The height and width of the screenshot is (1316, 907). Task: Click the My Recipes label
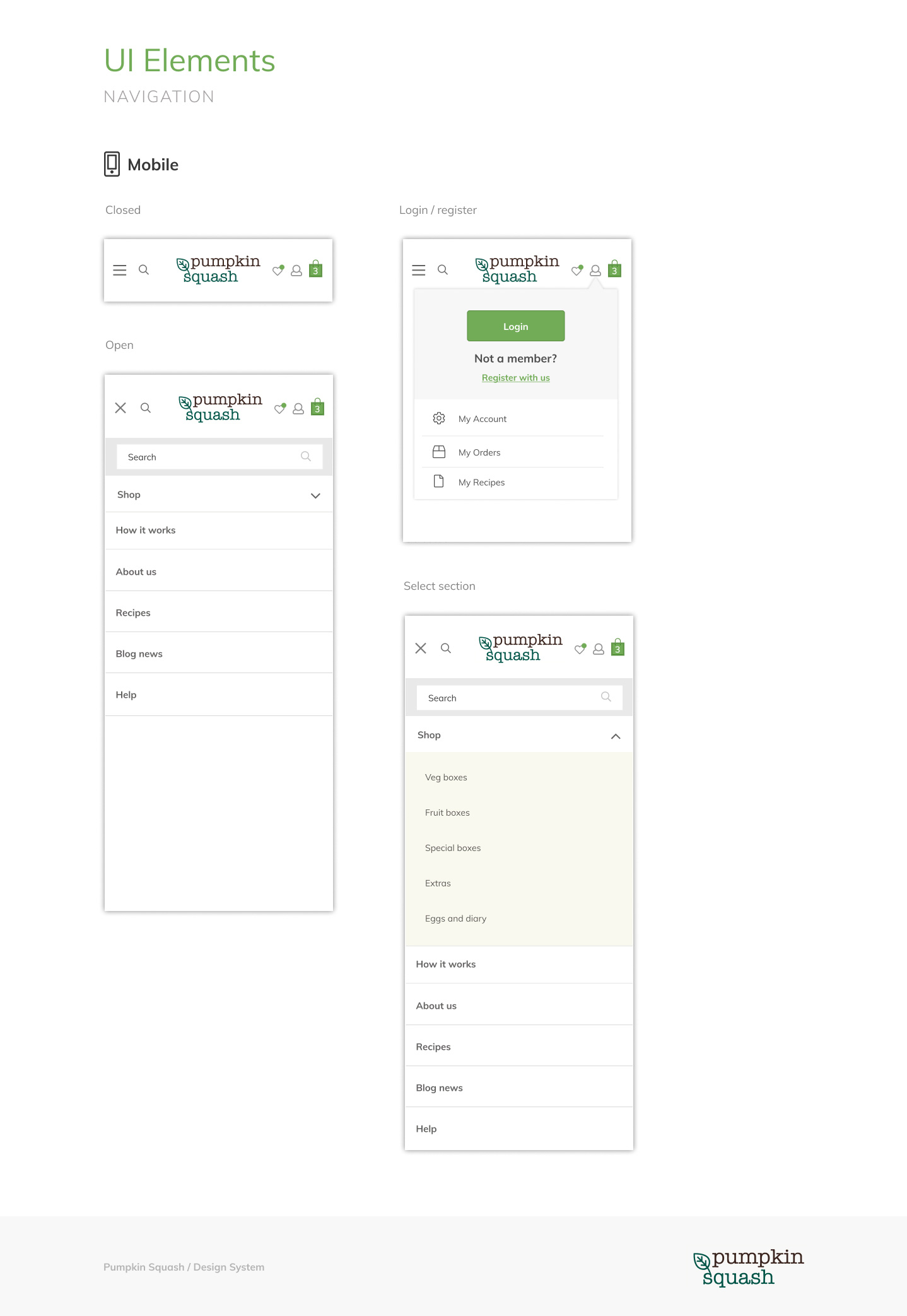482,483
